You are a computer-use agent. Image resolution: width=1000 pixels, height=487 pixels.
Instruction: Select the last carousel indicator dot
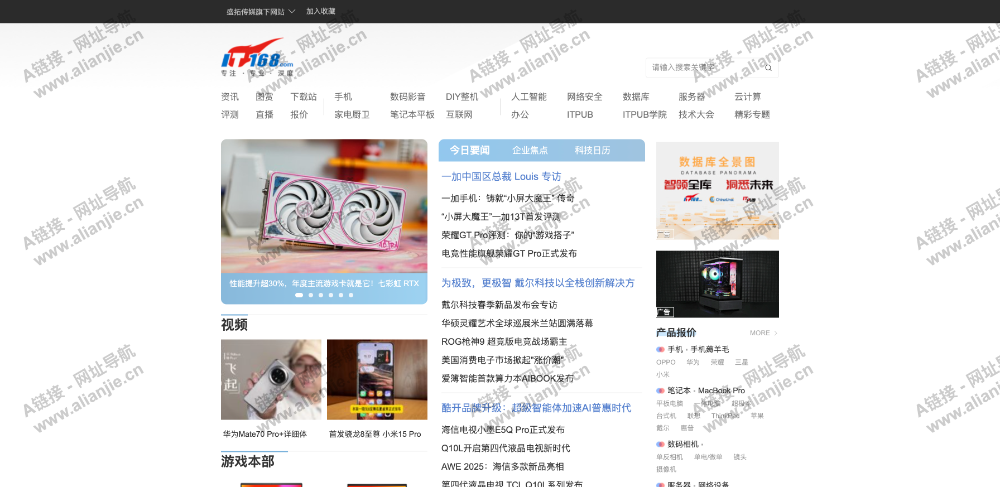351,295
